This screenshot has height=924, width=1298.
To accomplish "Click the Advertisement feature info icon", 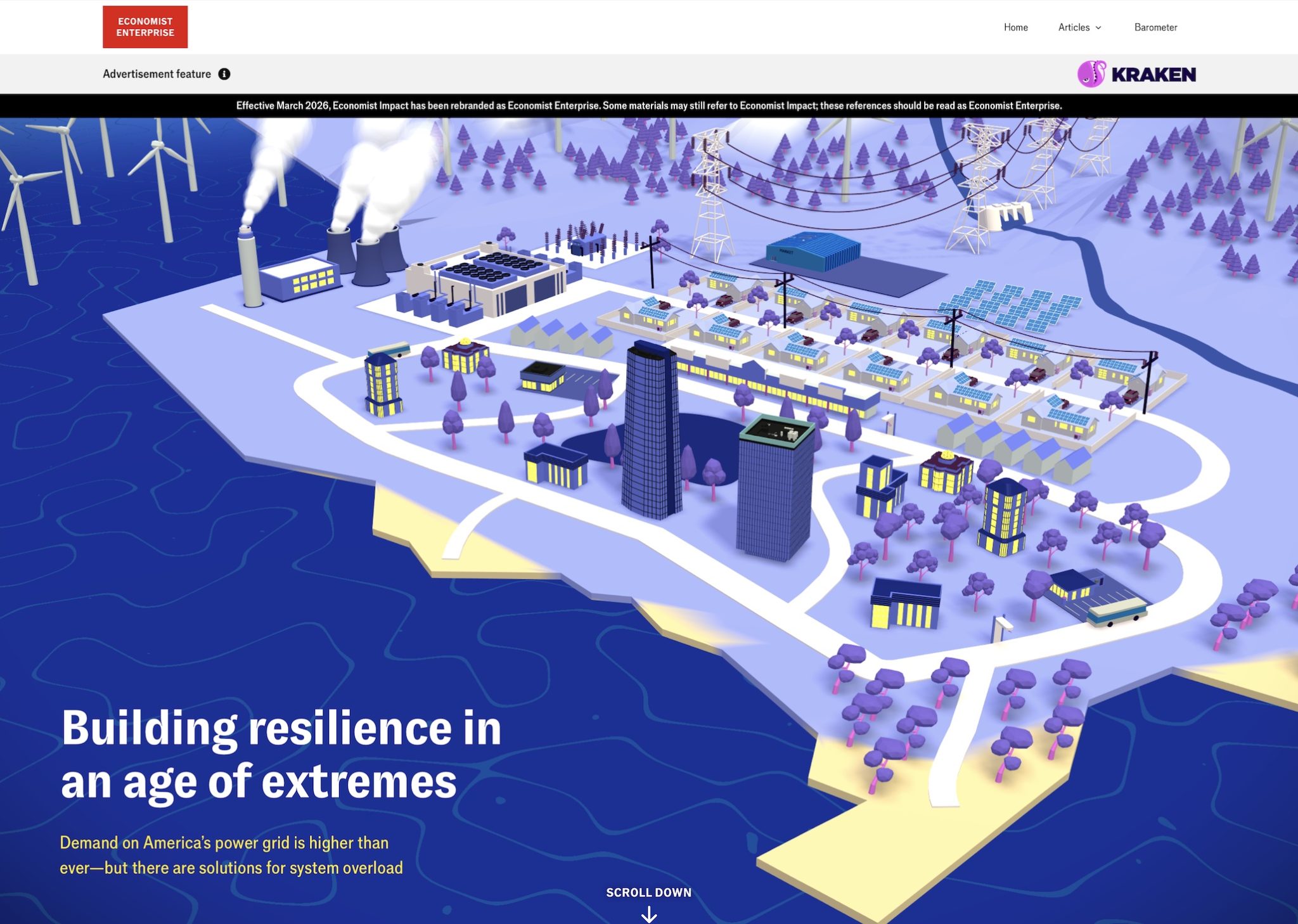I will [x=224, y=74].
